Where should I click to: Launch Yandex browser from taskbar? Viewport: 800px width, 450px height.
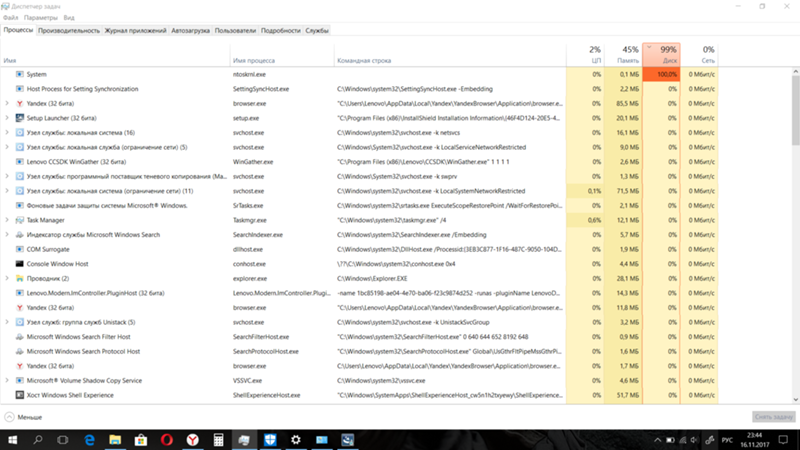[x=193, y=440]
